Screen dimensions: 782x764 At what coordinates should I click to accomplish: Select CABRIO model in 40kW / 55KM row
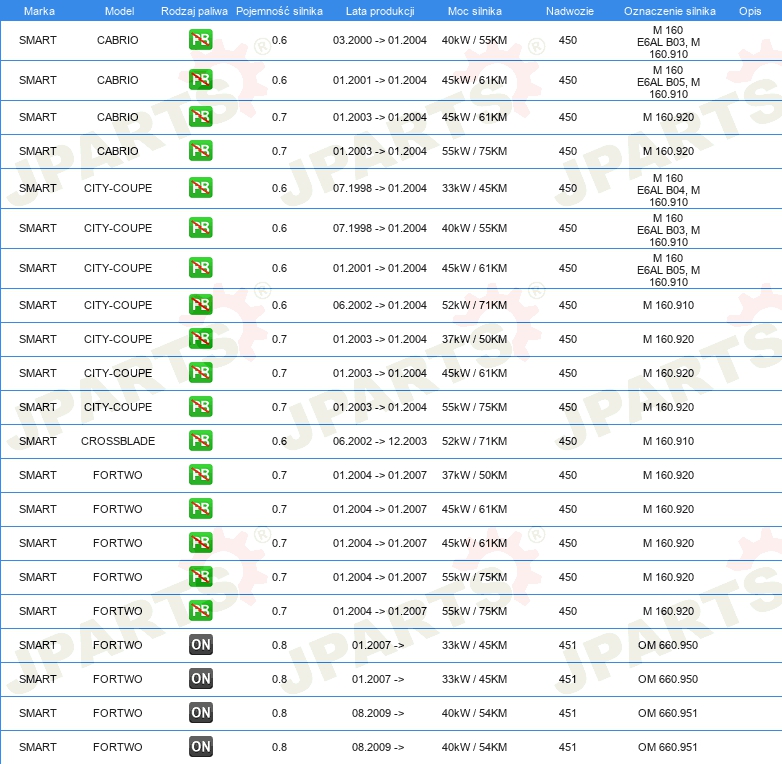click(x=118, y=40)
